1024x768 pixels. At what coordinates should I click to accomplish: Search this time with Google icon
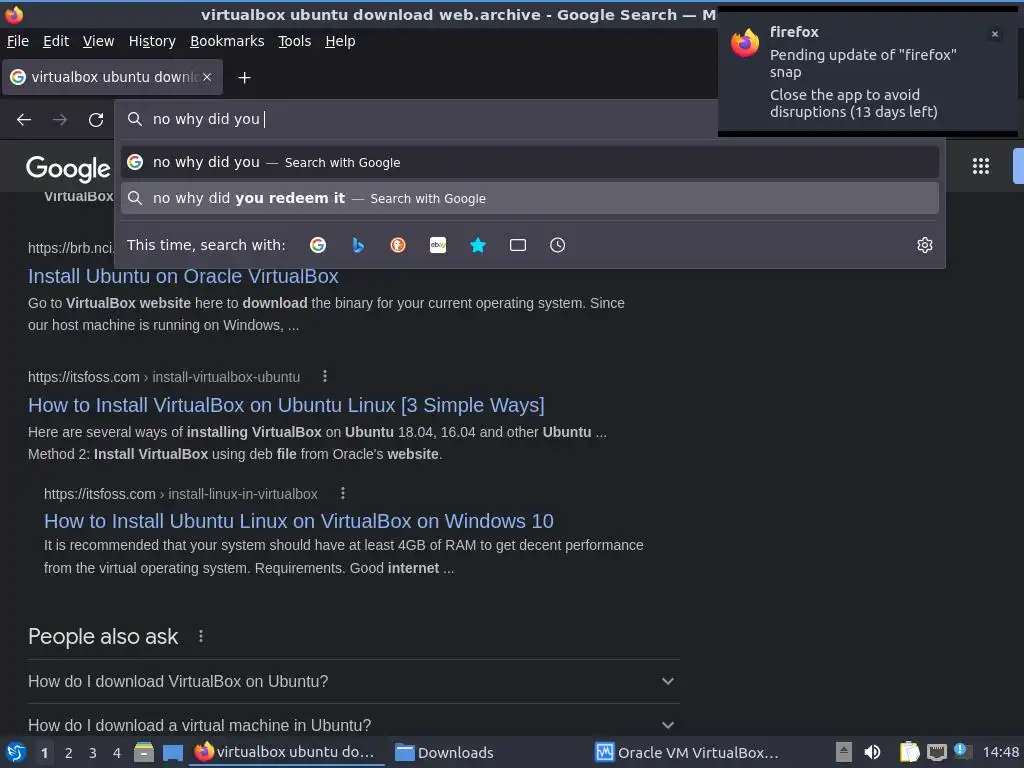click(318, 245)
